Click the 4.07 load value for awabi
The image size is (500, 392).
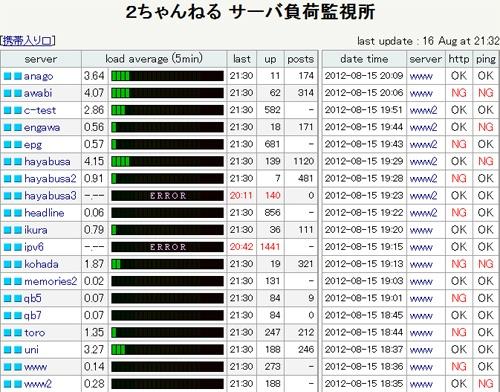click(94, 93)
